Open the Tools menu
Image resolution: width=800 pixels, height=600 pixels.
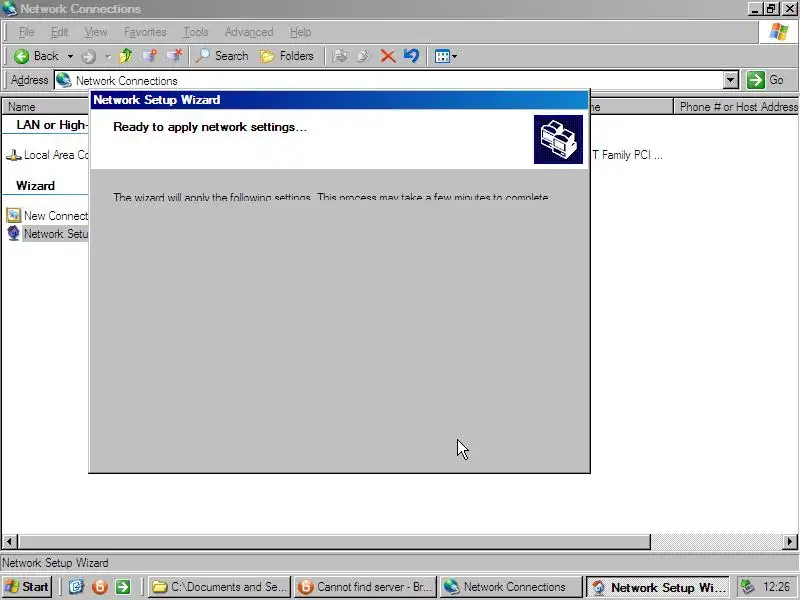tap(196, 32)
